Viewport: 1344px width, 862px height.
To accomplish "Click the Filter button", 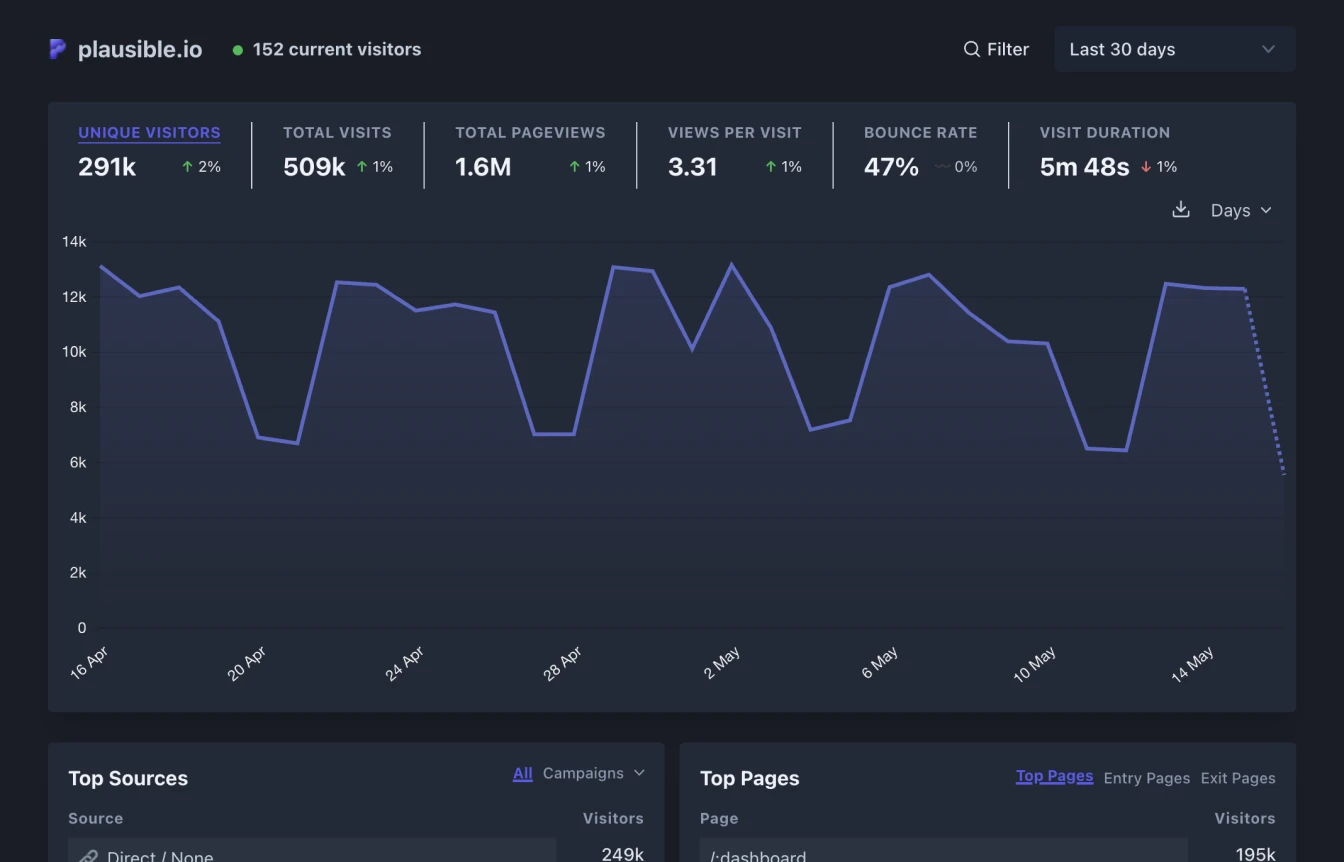I will coord(996,49).
